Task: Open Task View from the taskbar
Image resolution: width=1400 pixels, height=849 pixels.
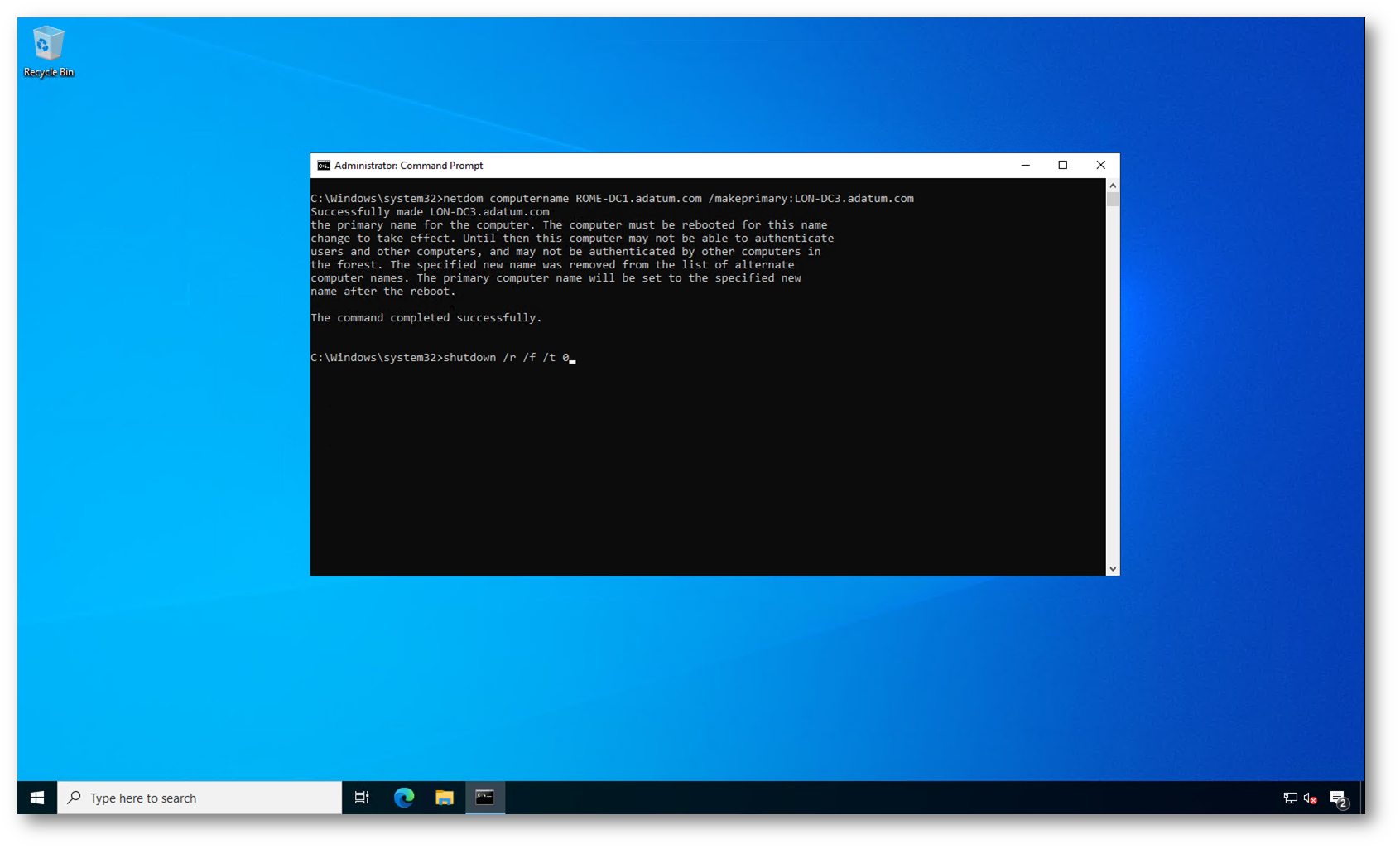Action: pos(362,798)
